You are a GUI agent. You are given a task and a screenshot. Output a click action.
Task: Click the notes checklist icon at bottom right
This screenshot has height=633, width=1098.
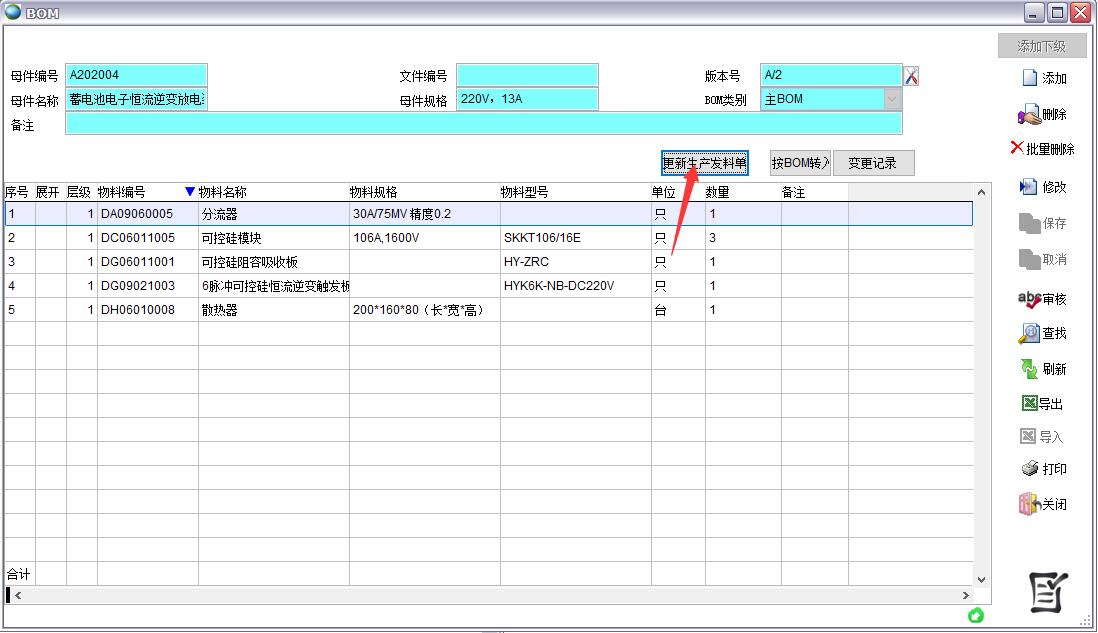pyautogui.click(x=1048, y=592)
